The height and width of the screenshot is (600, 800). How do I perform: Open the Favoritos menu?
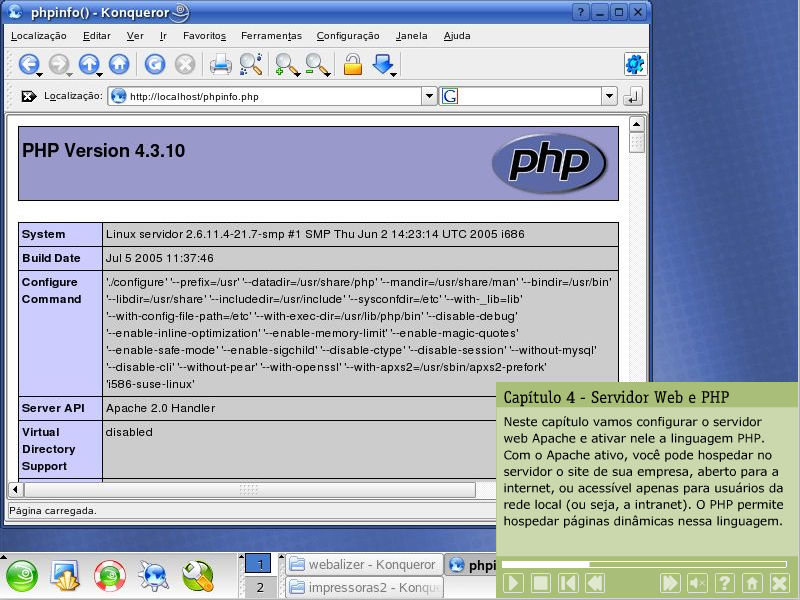coord(204,35)
